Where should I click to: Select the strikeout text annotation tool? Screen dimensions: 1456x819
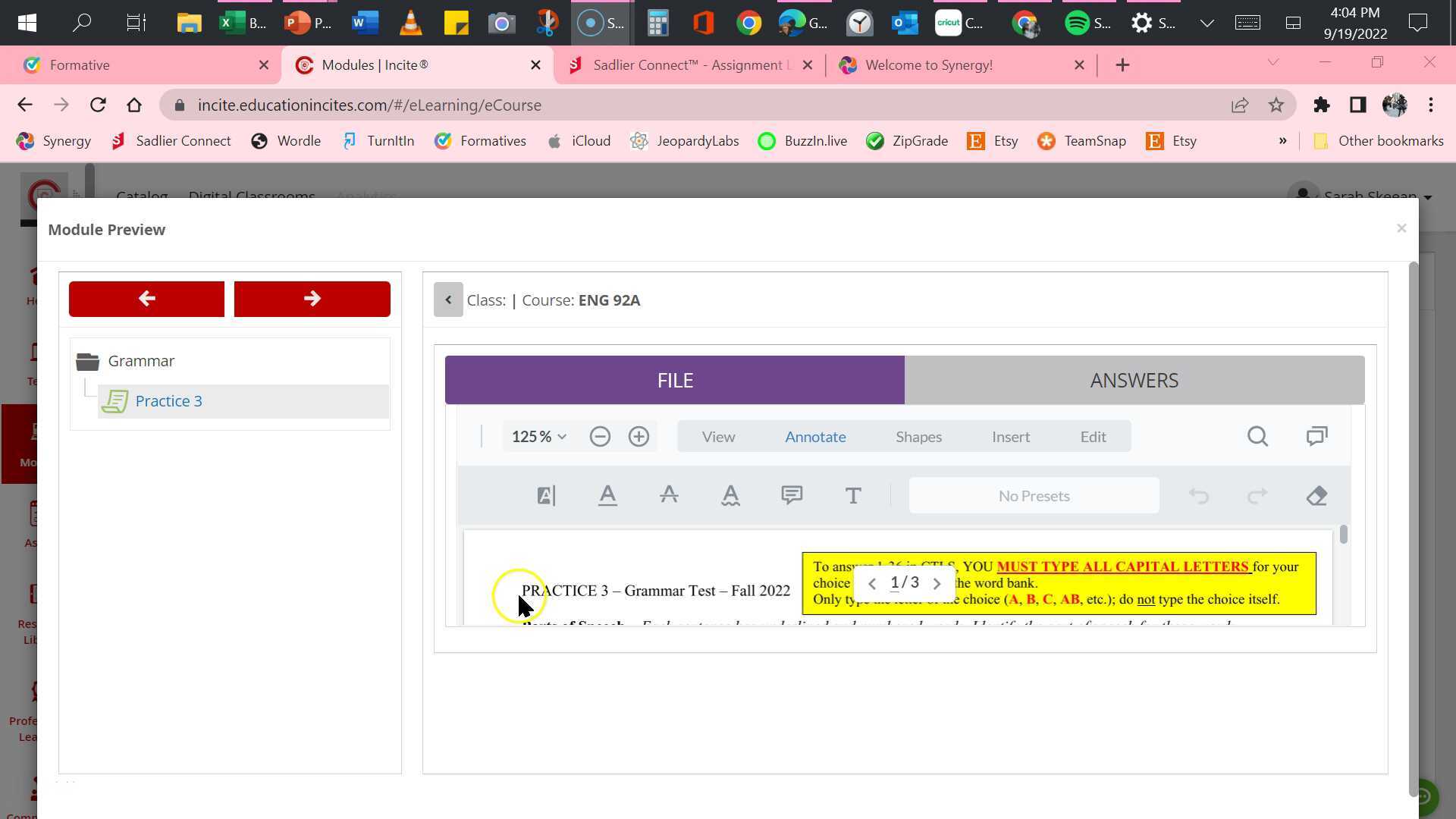(669, 496)
